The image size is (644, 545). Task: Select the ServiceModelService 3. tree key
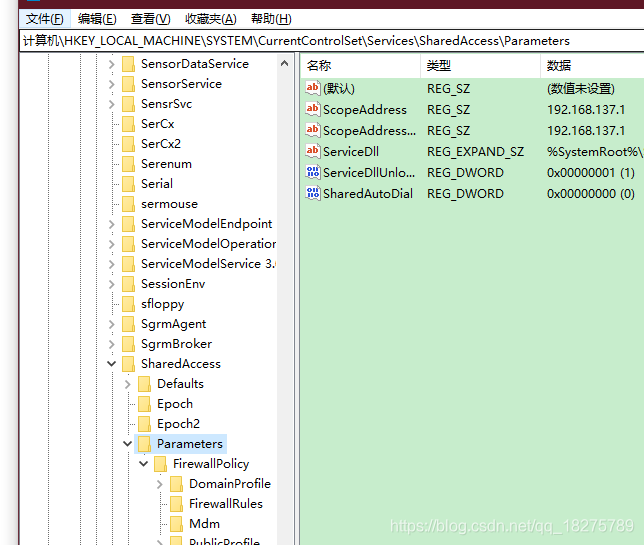208,264
